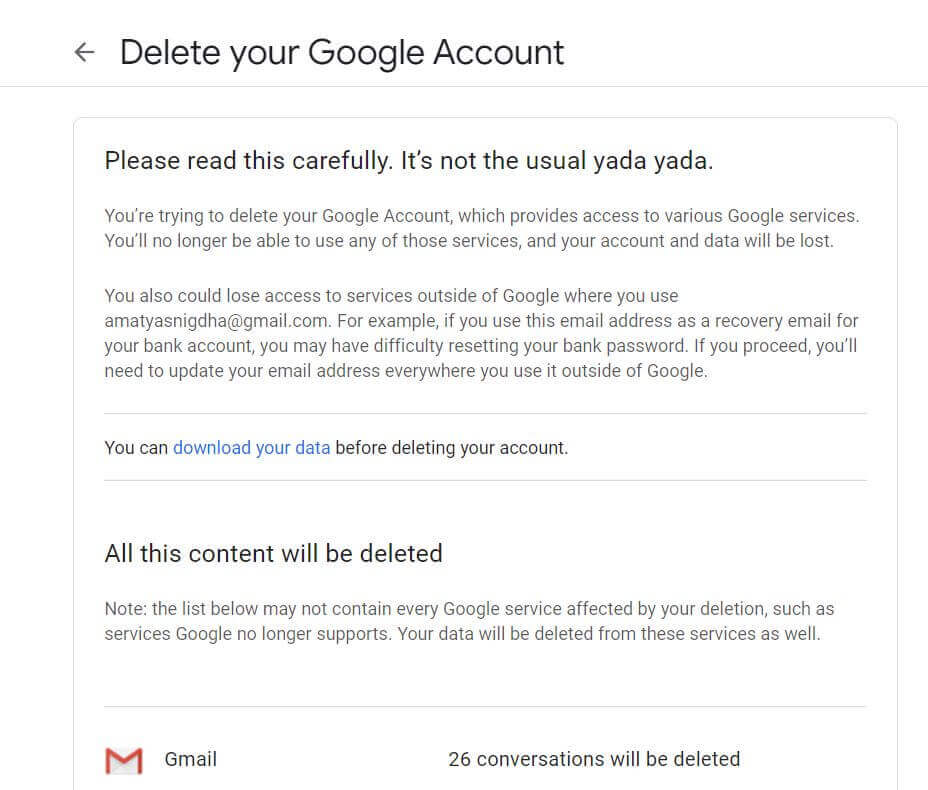Viewport: 928px width, 790px height.
Task: Click the "Please read this carefully" heading text
Action: click(249, 161)
